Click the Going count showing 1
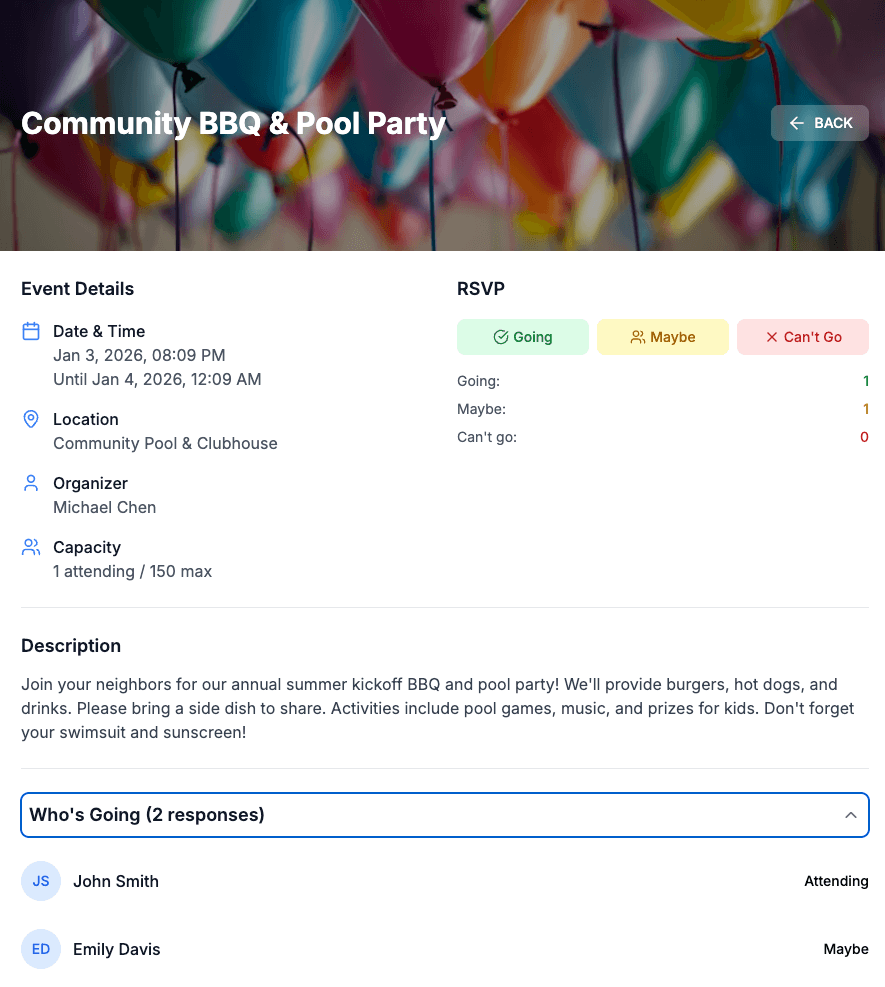885x987 pixels. pyautogui.click(x=865, y=381)
